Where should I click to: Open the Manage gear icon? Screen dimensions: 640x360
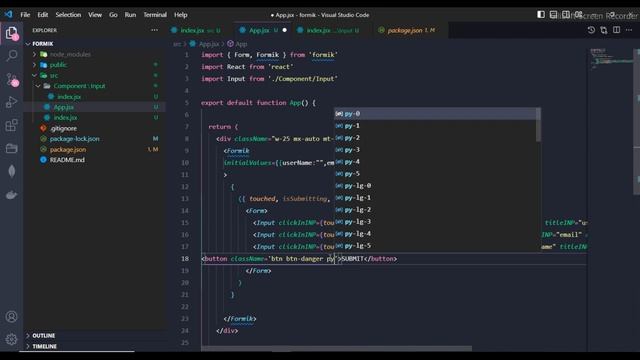click(x=11, y=339)
